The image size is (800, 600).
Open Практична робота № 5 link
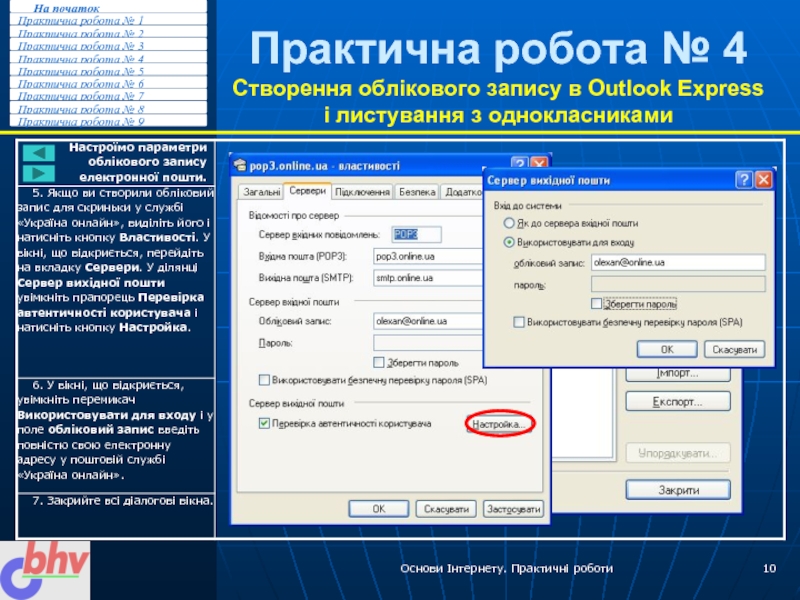coord(81,71)
